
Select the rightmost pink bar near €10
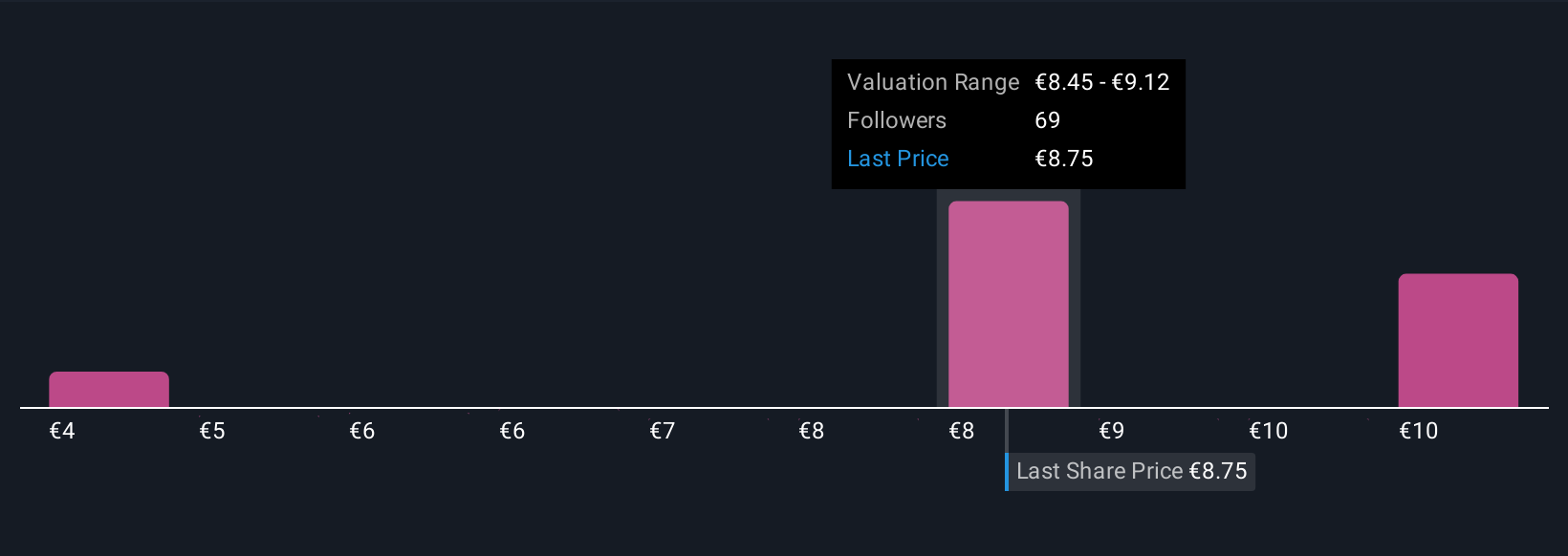point(1458,341)
